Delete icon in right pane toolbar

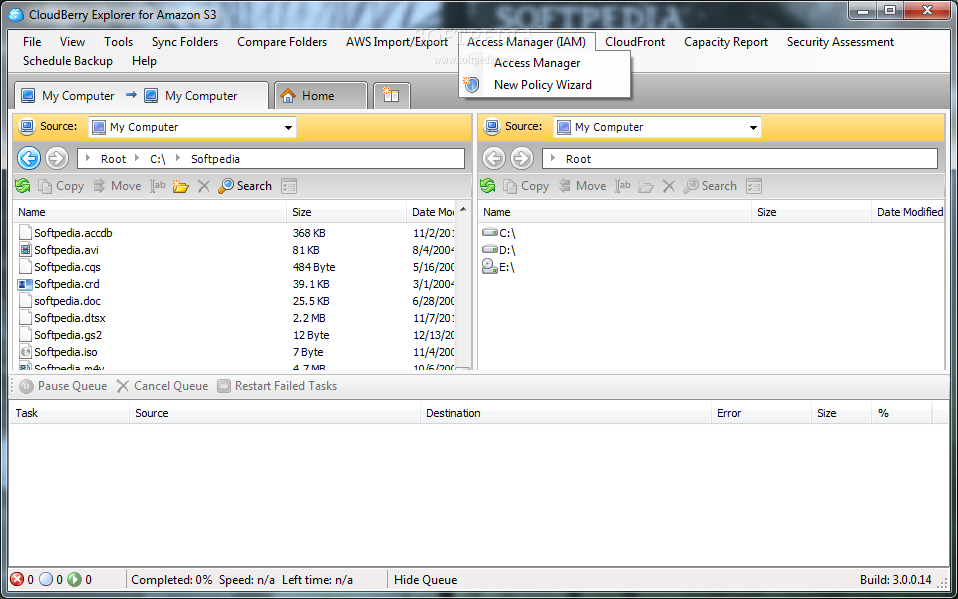669,186
